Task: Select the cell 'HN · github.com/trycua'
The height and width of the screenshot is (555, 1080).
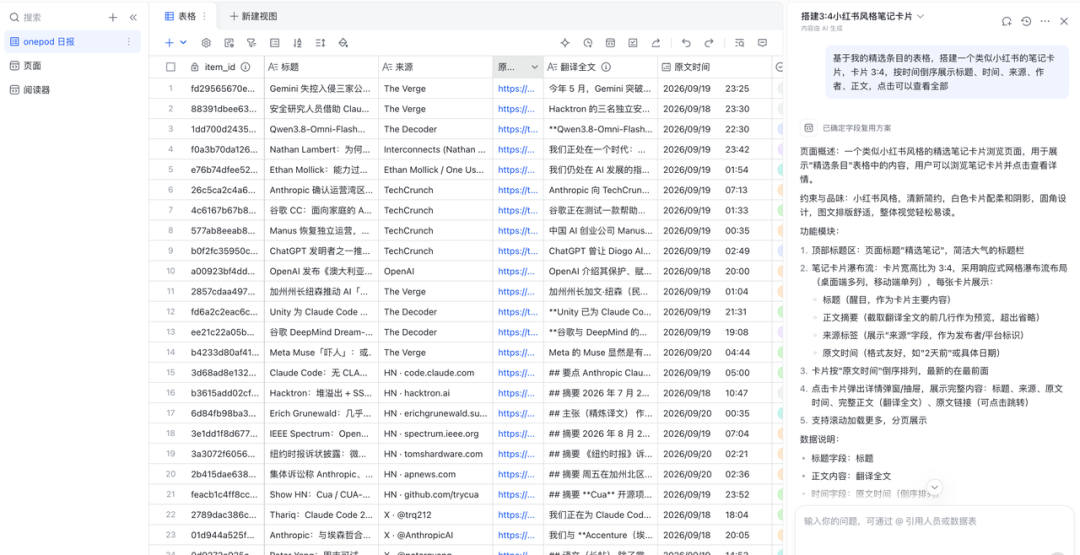Action: pos(435,494)
